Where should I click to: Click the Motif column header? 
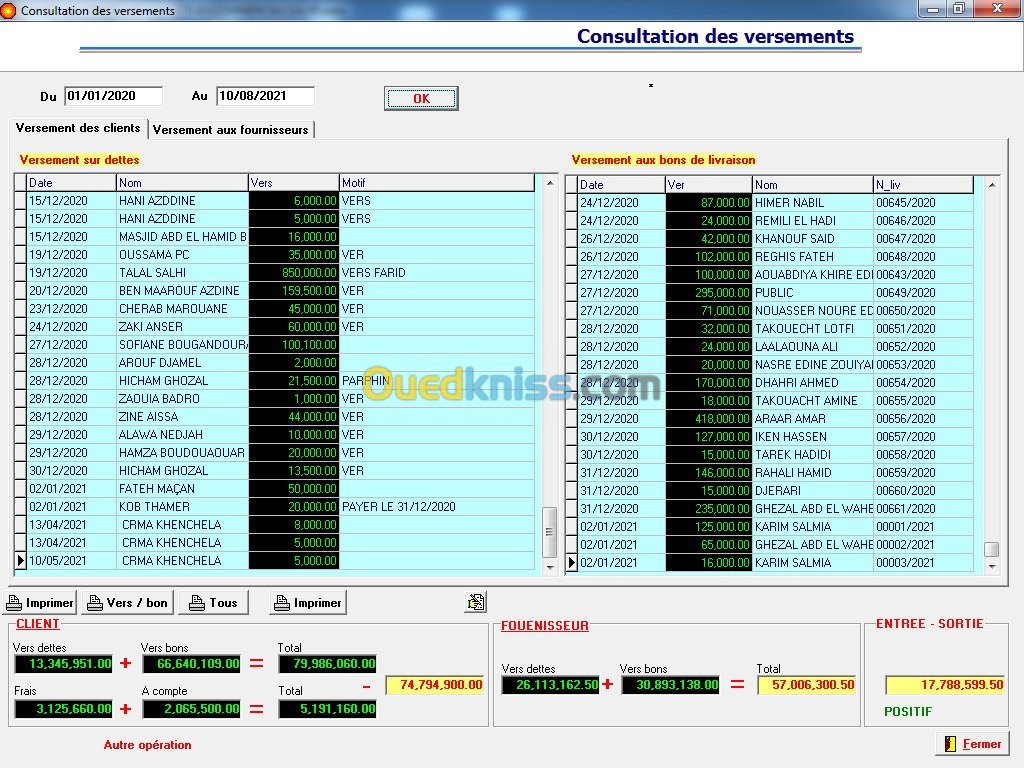click(x=438, y=183)
